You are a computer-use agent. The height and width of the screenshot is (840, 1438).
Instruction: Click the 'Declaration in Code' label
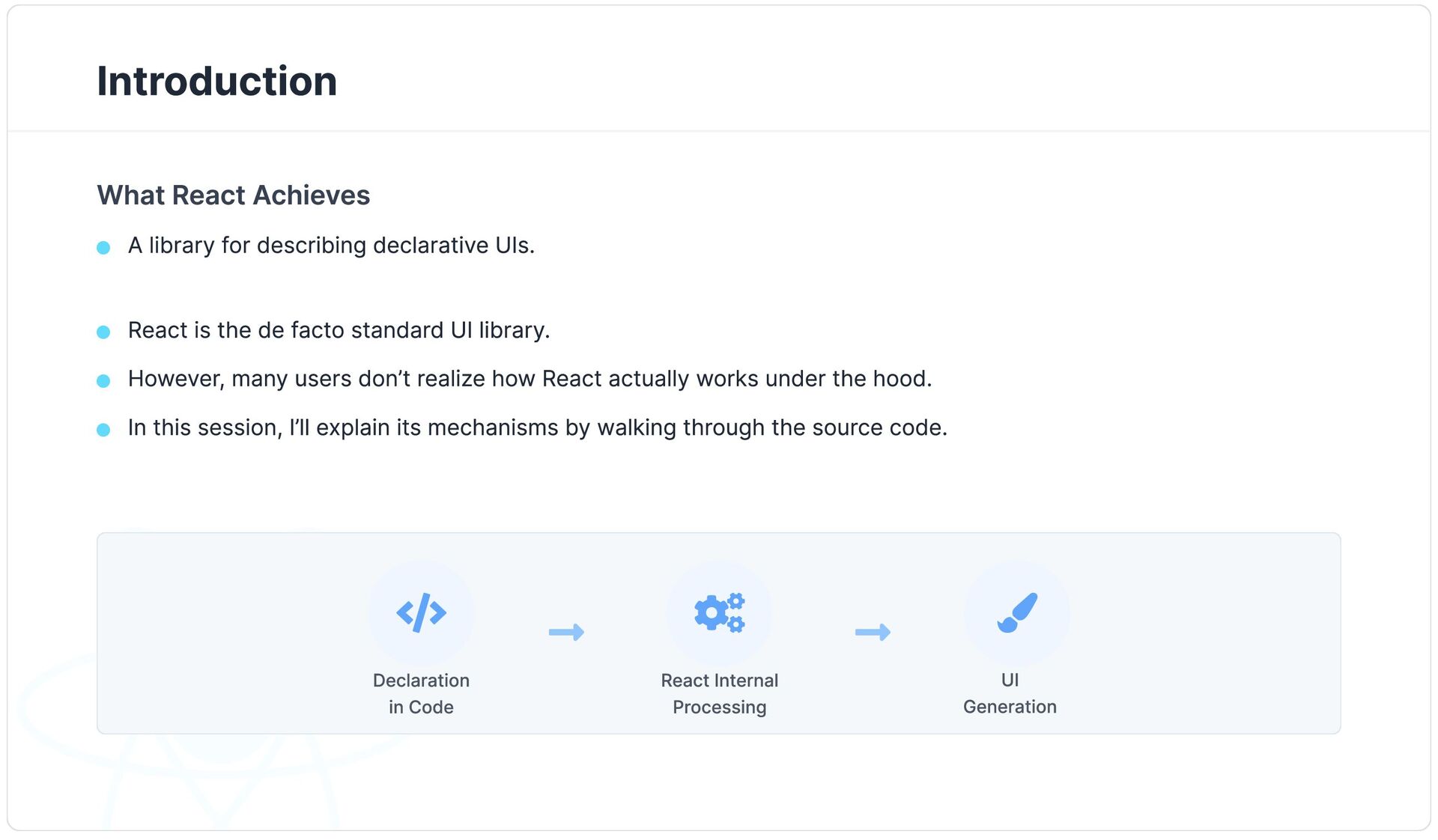pos(421,694)
